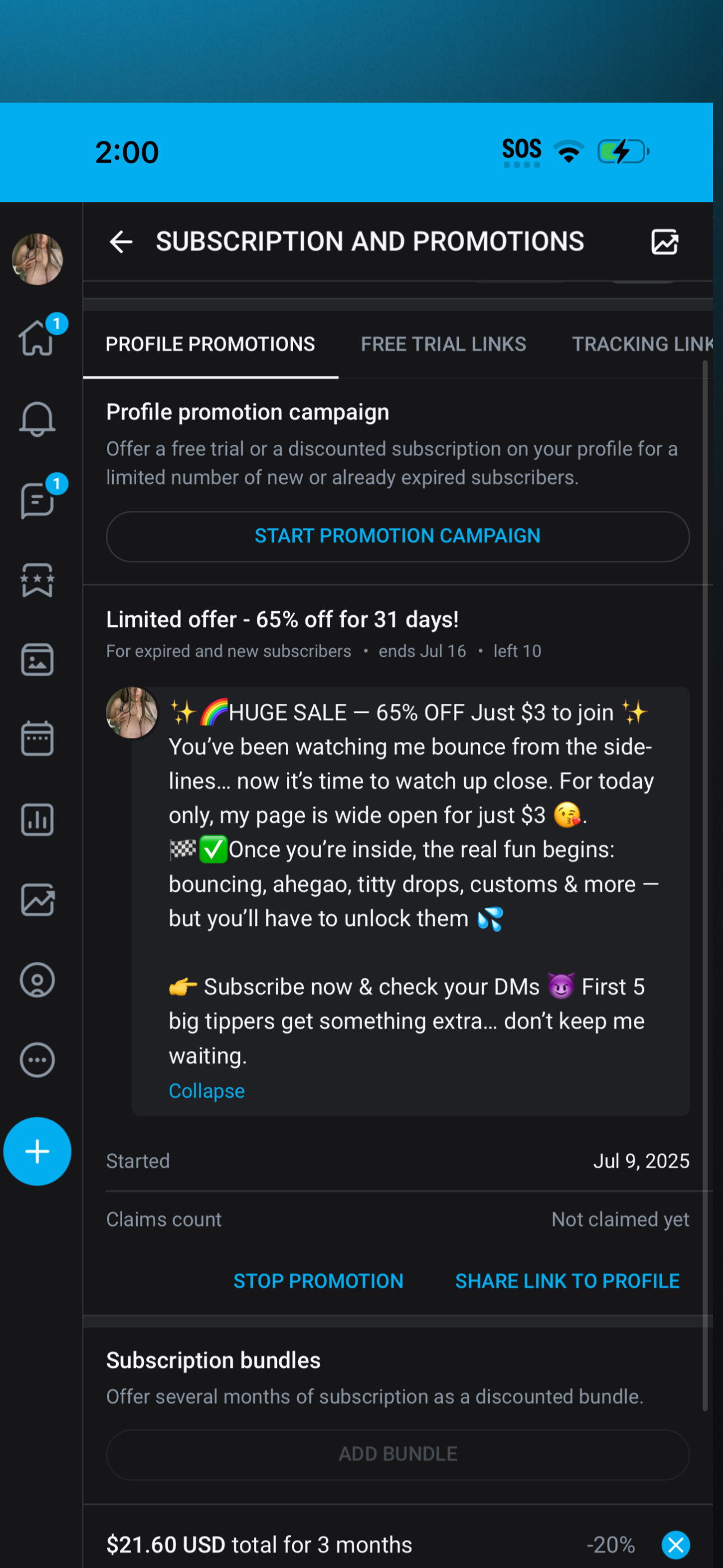Open Collections bookmark icon
Viewport: 723px width, 1568px height.
(x=37, y=580)
